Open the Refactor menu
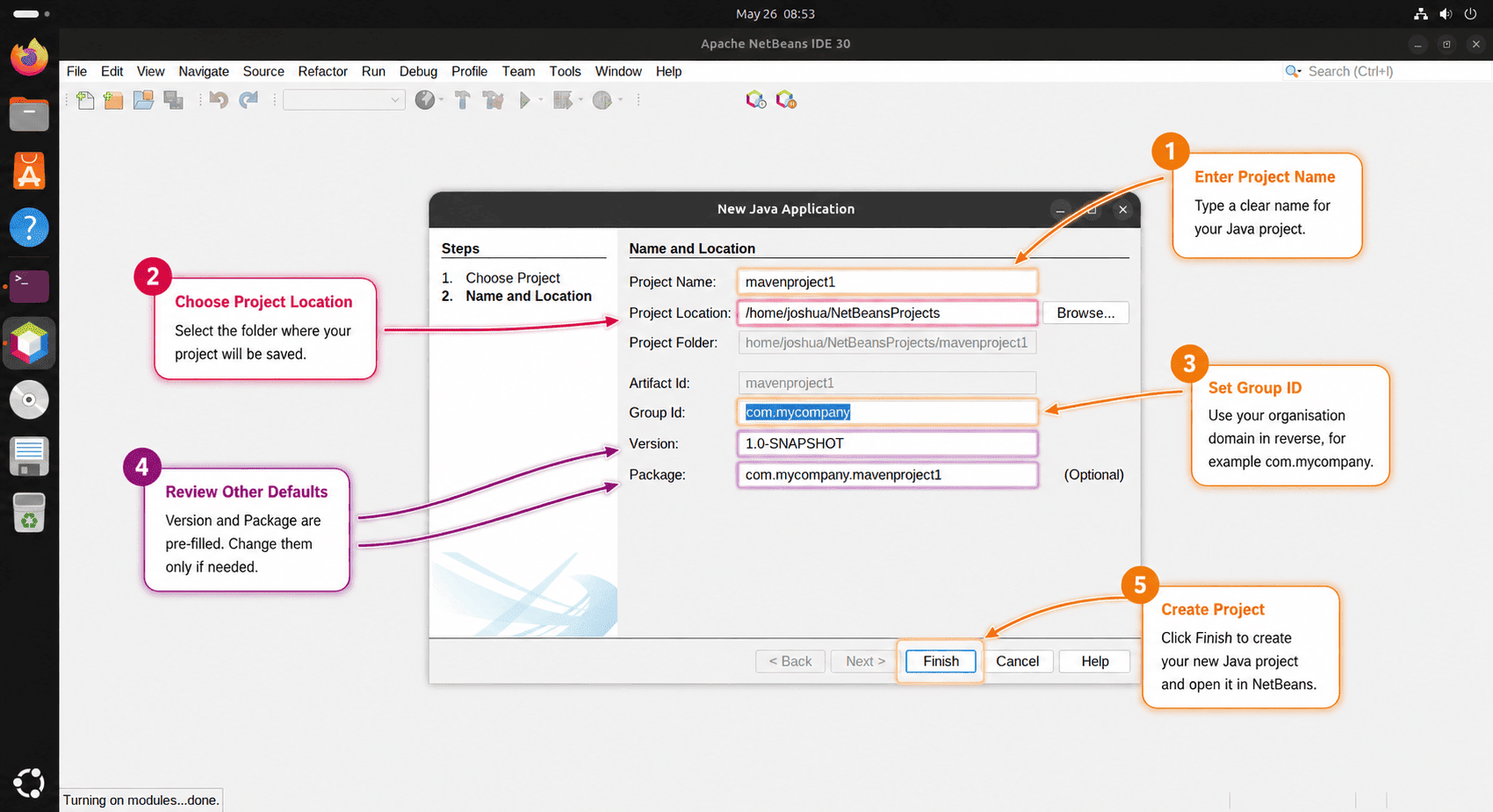 point(322,71)
